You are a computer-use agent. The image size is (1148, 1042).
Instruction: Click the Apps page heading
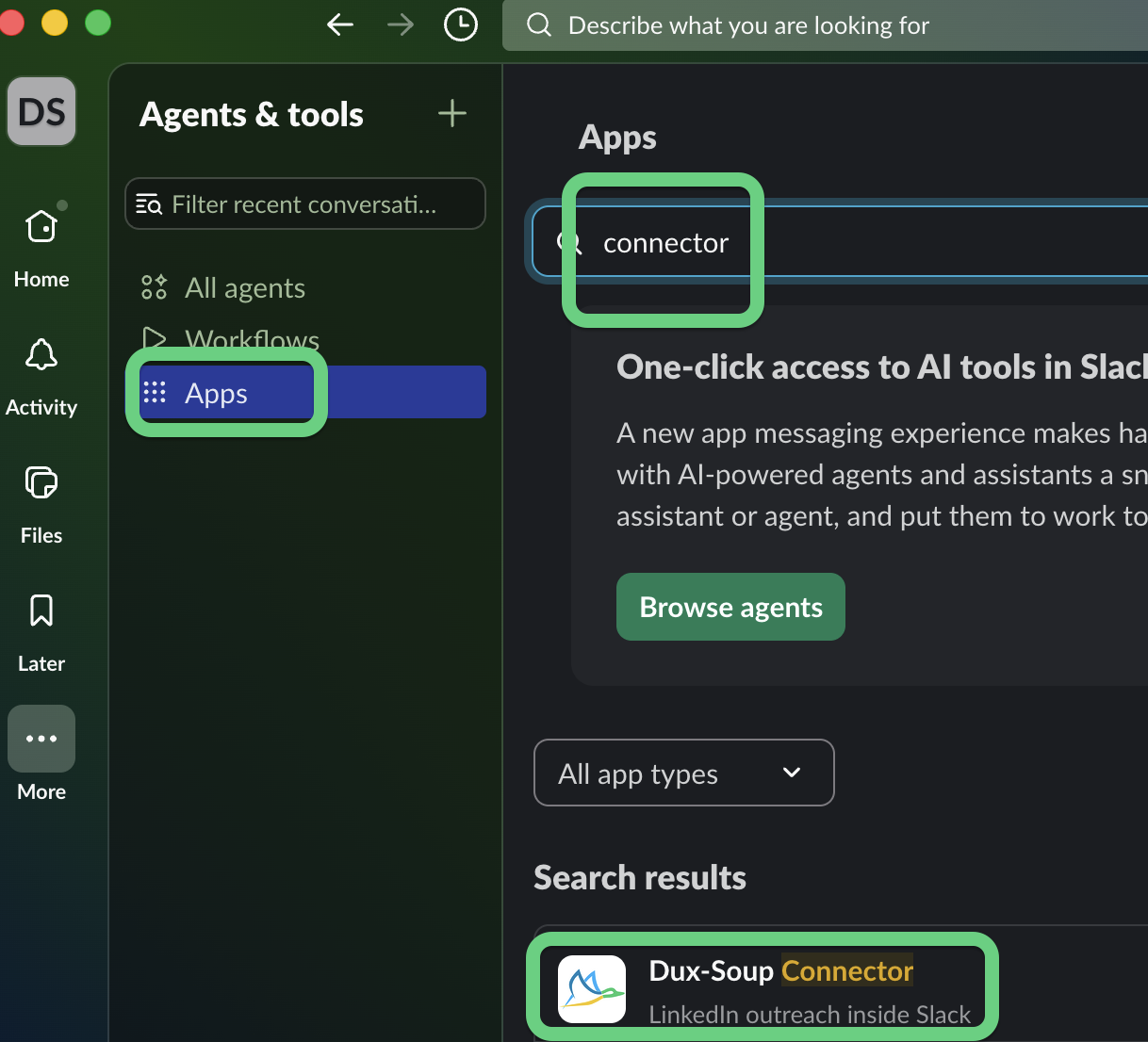tap(617, 138)
